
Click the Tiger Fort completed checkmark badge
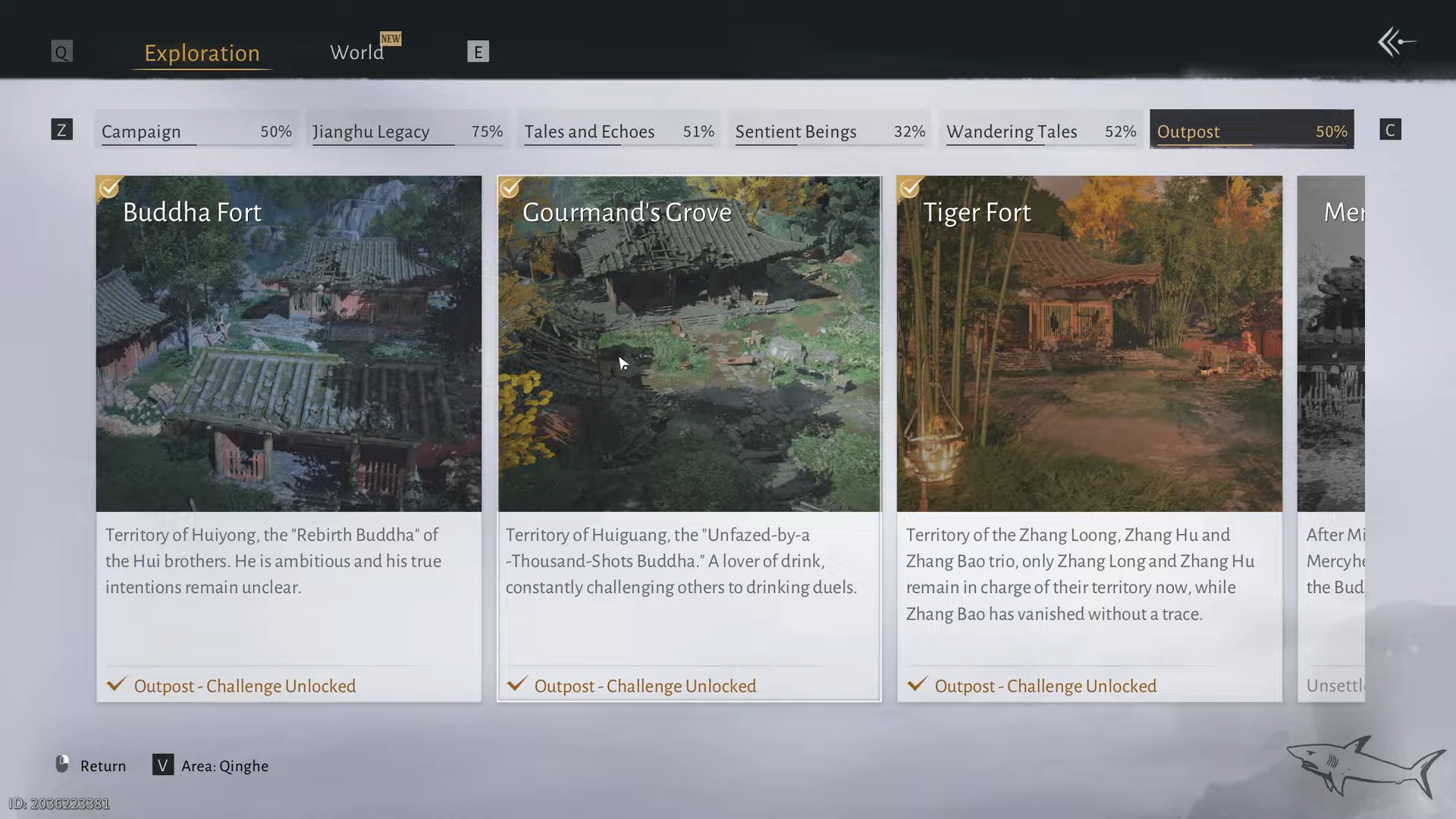[910, 188]
